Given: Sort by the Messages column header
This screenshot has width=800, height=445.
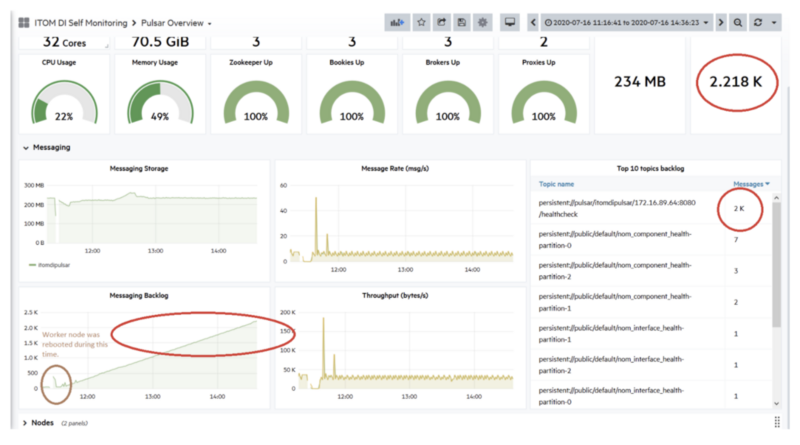Looking at the screenshot, I should click(751, 184).
